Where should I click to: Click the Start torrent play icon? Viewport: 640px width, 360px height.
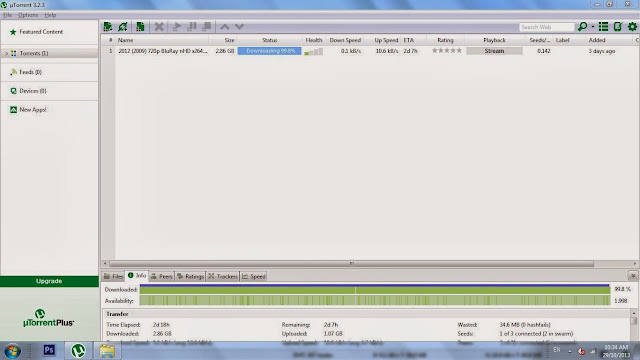[x=177, y=27]
